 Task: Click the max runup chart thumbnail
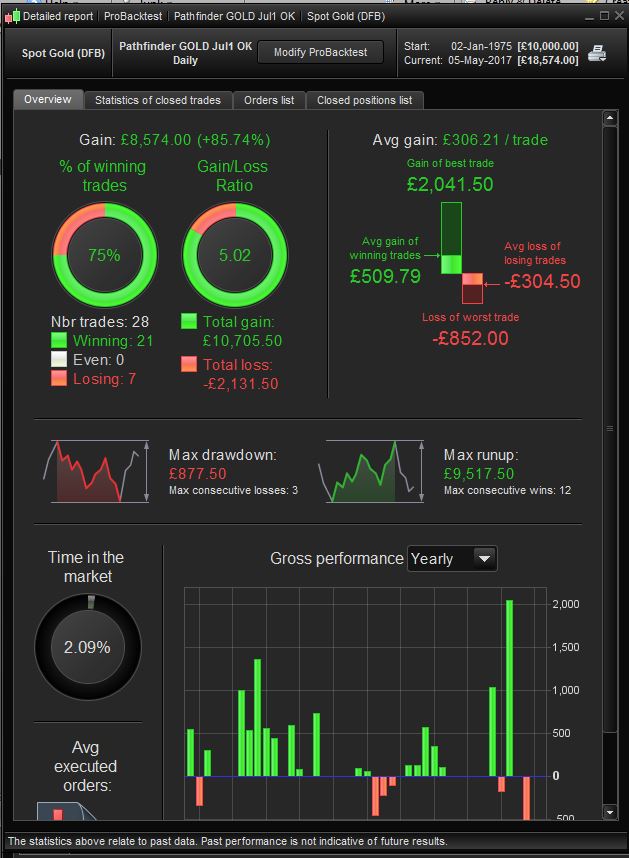pyautogui.click(x=371, y=471)
